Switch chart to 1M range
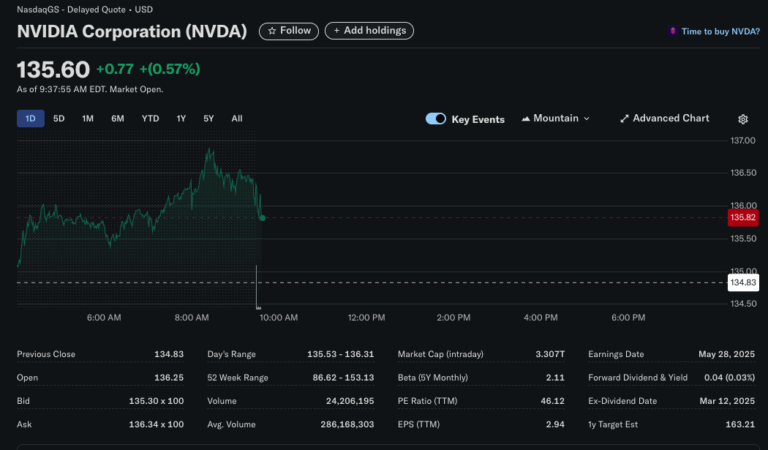The height and width of the screenshot is (450, 768). 88,118
